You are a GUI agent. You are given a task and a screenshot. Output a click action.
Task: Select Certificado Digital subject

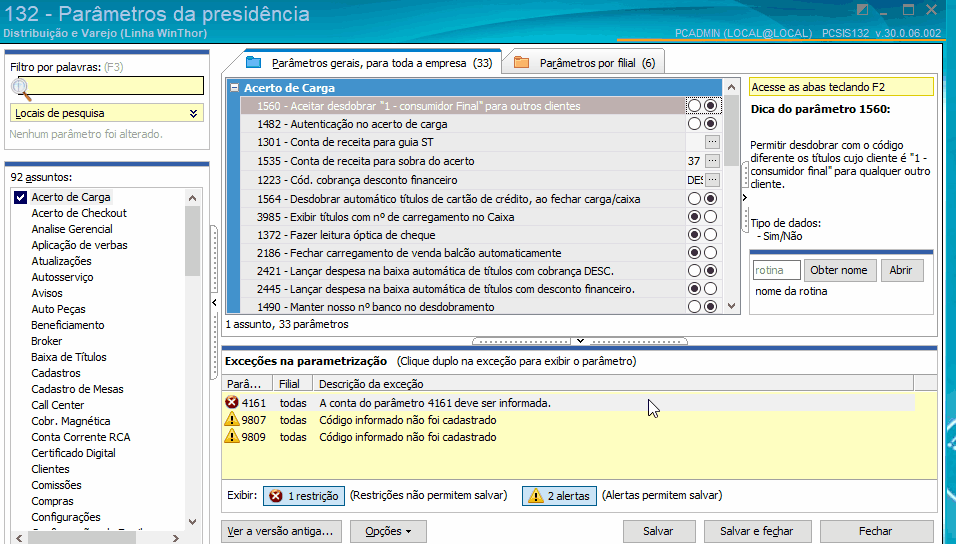pos(74,453)
